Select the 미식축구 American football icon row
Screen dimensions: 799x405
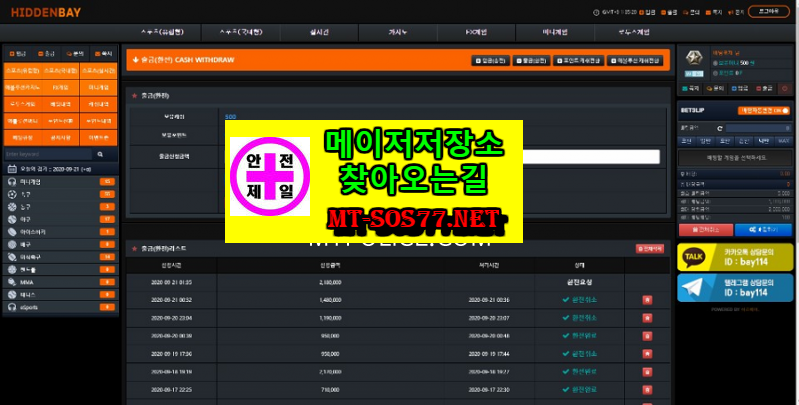pyautogui.click(x=61, y=257)
